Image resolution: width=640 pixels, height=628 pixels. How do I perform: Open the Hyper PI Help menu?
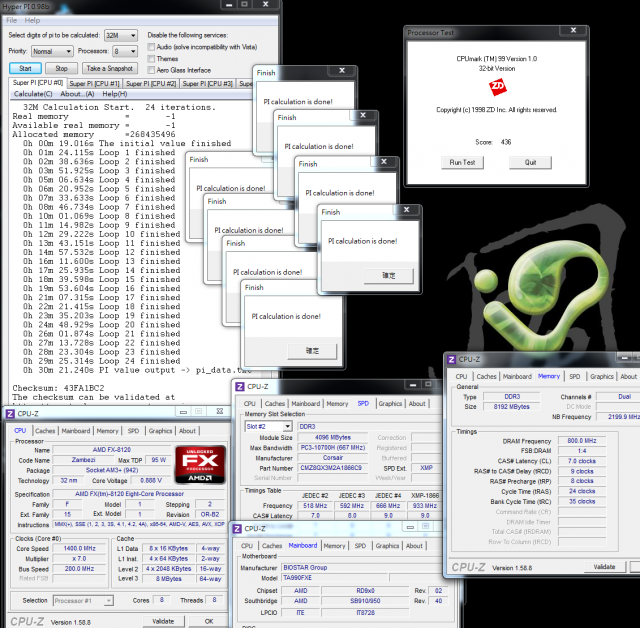pyautogui.click(x=32, y=20)
